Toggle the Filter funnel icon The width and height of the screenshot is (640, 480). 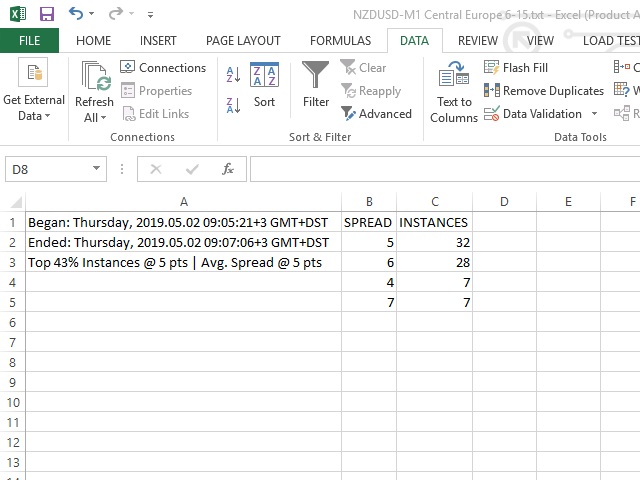pos(316,85)
